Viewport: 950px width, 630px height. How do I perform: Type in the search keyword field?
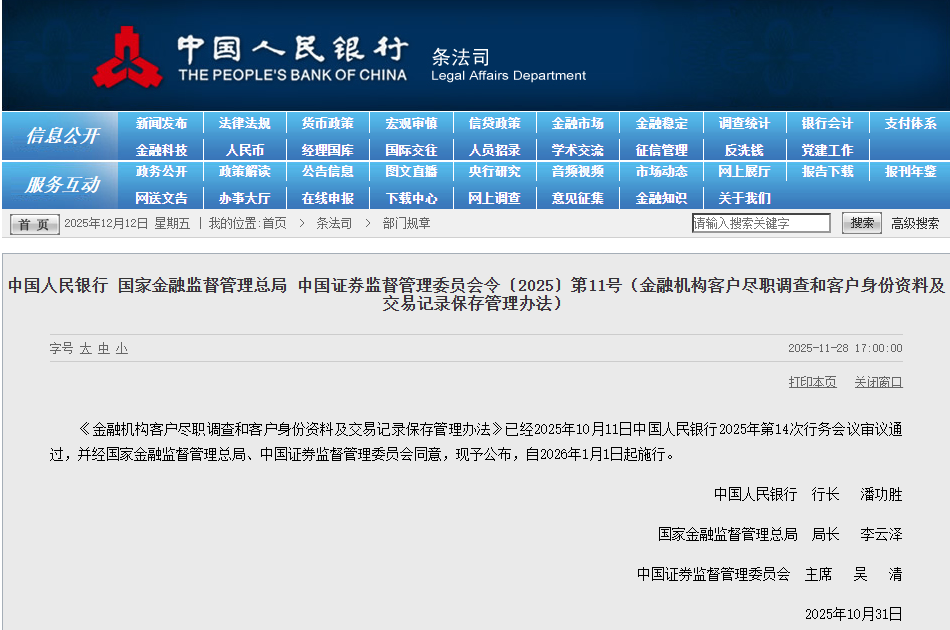(x=761, y=223)
